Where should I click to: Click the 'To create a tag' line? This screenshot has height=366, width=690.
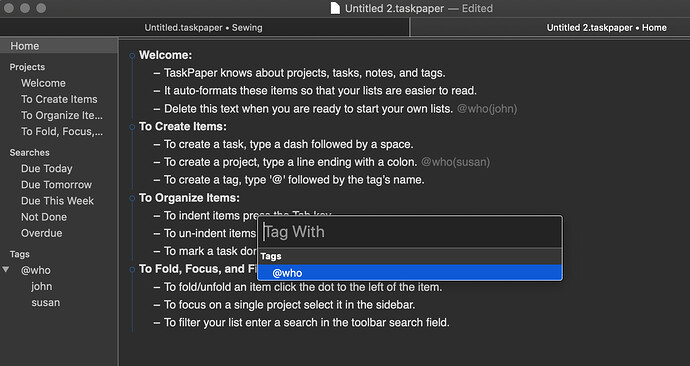point(294,180)
